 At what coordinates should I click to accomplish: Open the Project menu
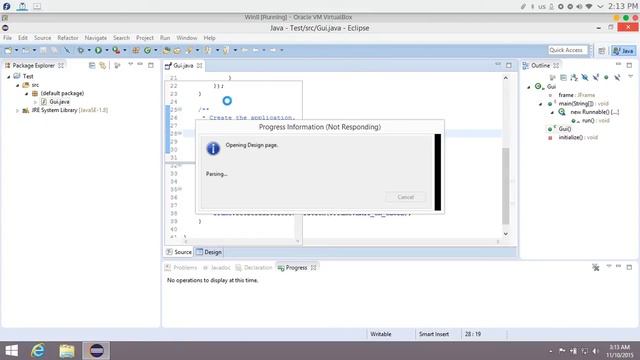click(145, 38)
